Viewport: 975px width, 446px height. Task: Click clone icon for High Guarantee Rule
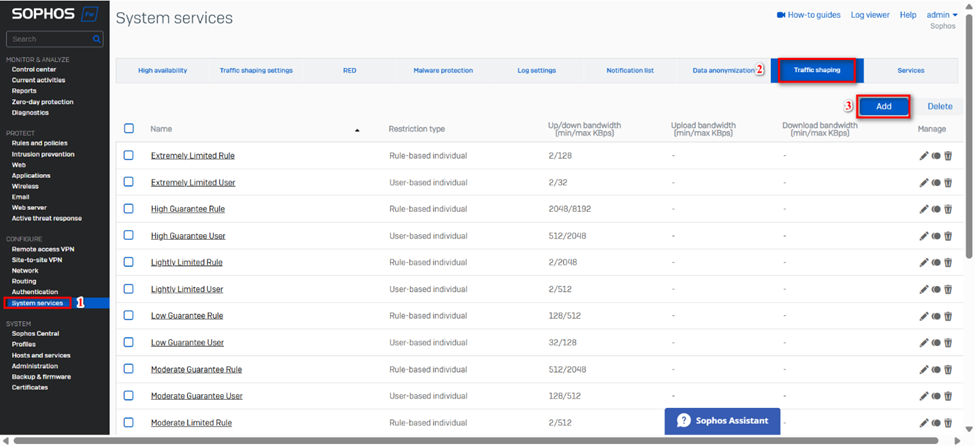936,210
